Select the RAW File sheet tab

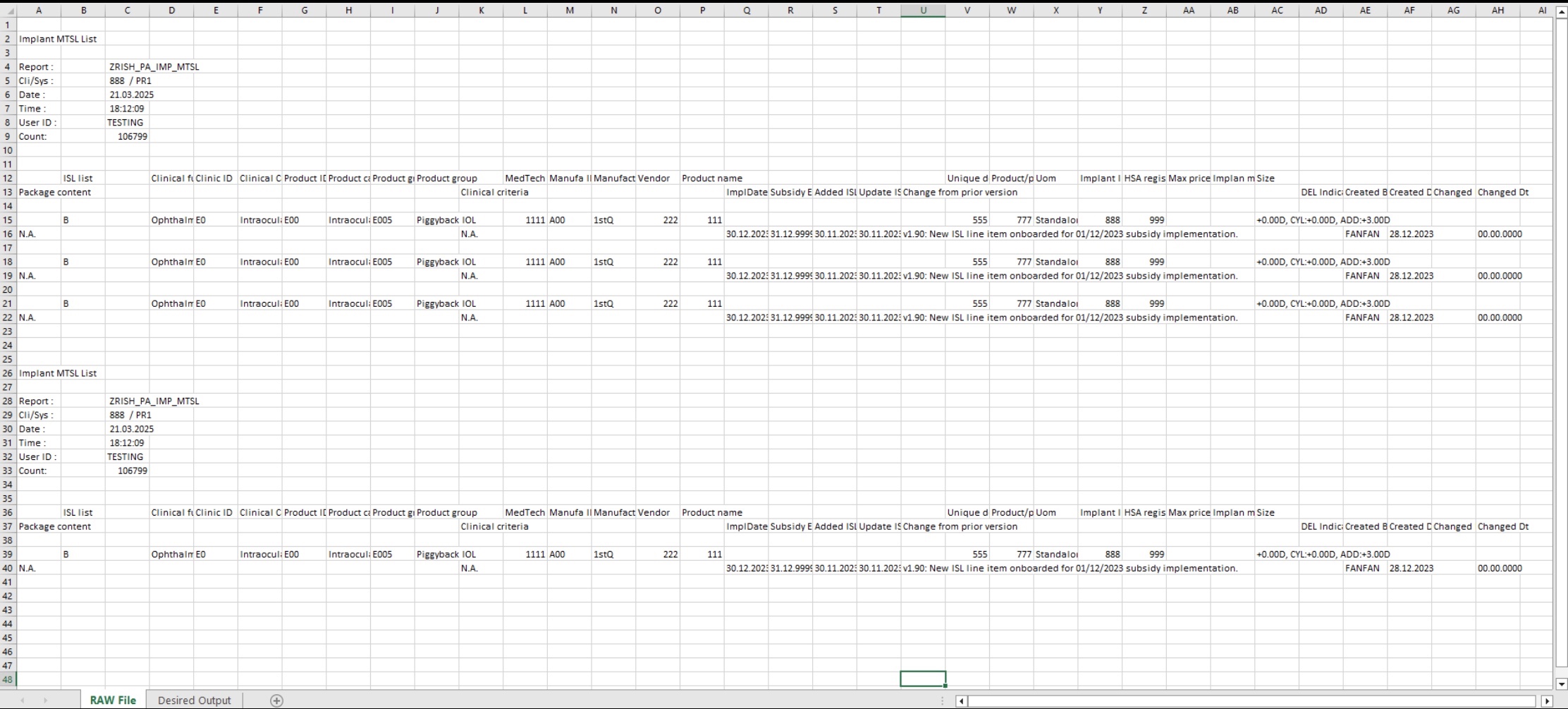[113, 701]
